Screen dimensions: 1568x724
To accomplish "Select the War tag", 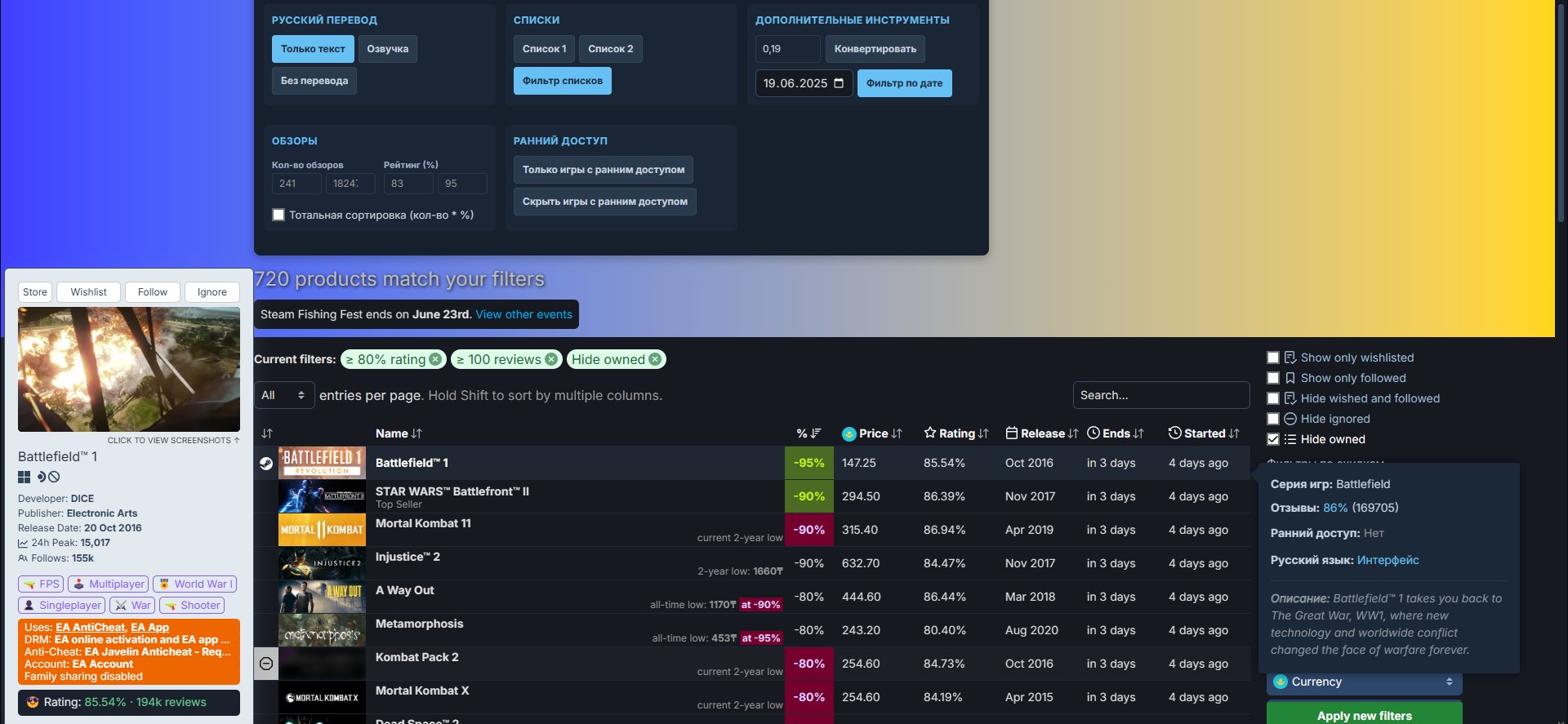I will click(x=132, y=605).
